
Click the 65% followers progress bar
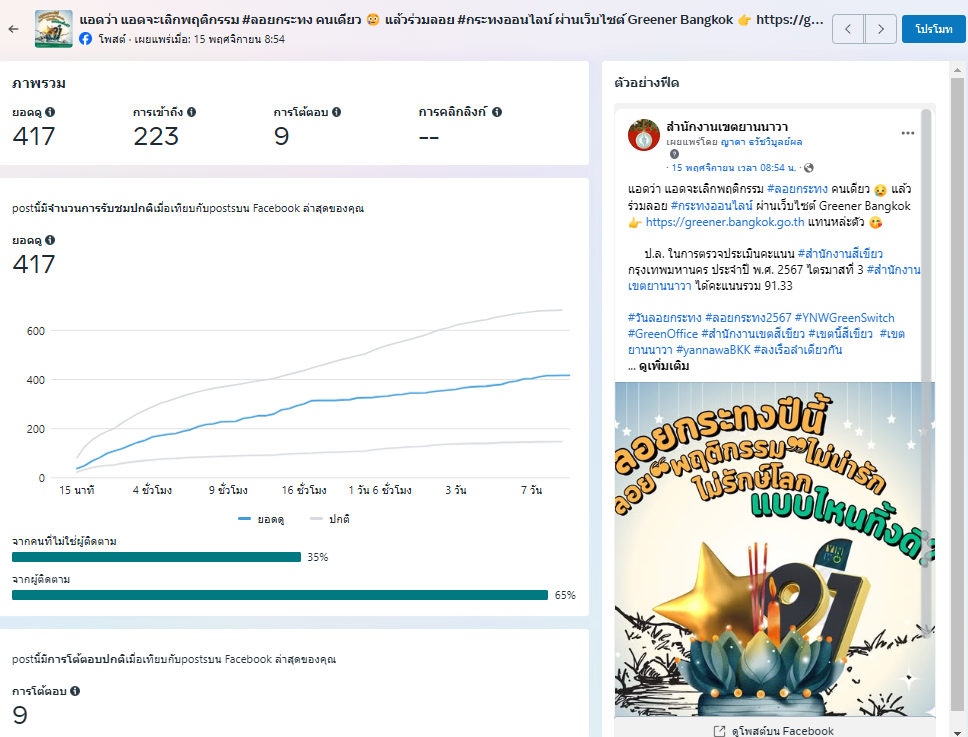coord(281,595)
